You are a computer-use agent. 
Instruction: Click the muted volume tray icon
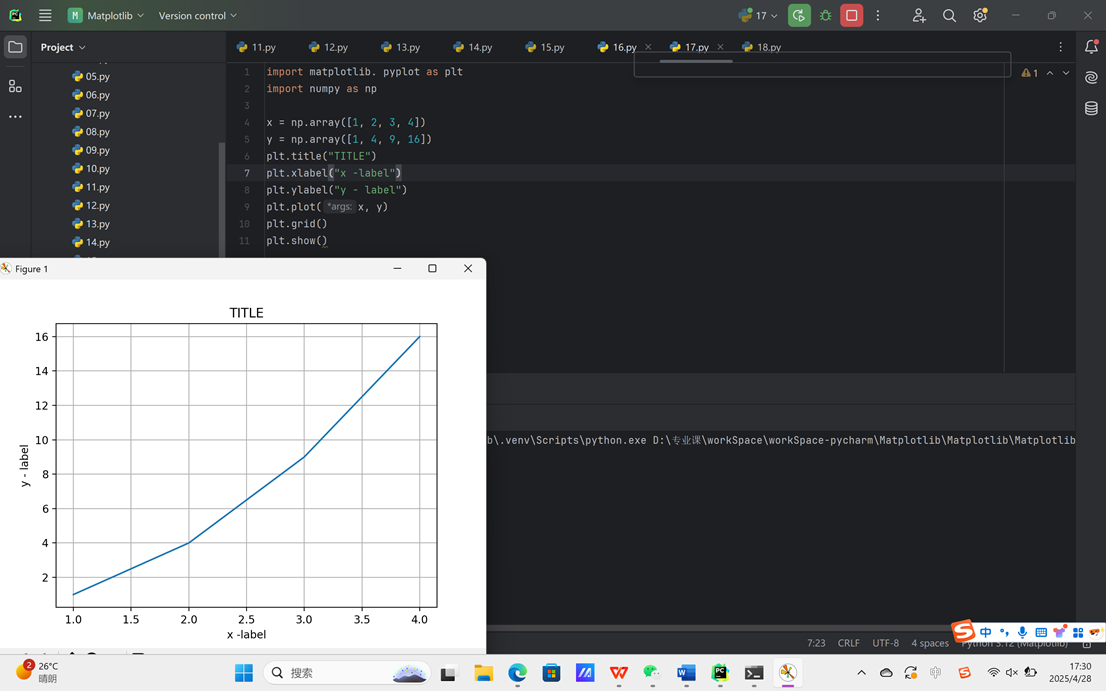(1012, 673)
